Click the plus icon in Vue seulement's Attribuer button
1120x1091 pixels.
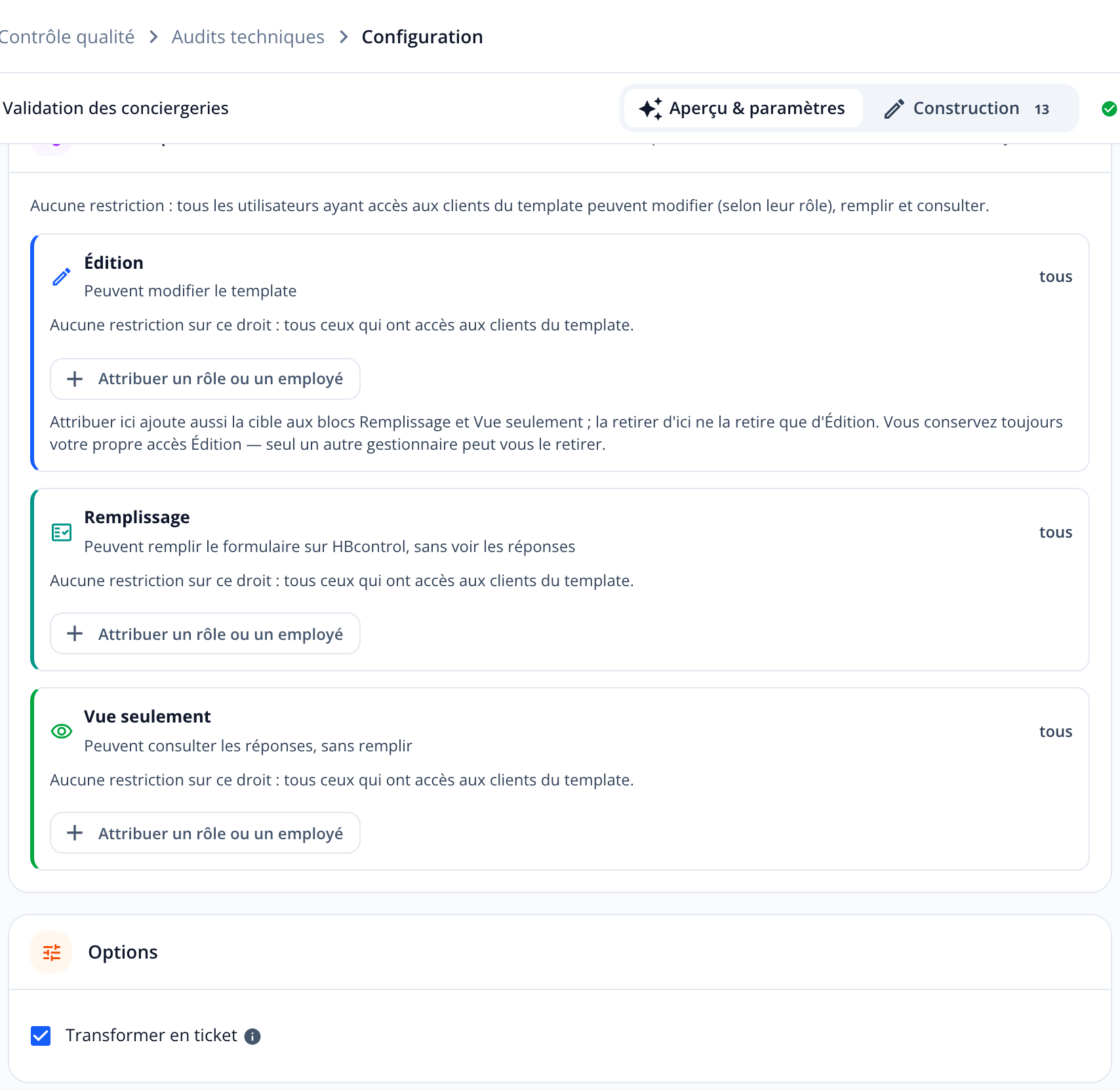coord(75,833)
